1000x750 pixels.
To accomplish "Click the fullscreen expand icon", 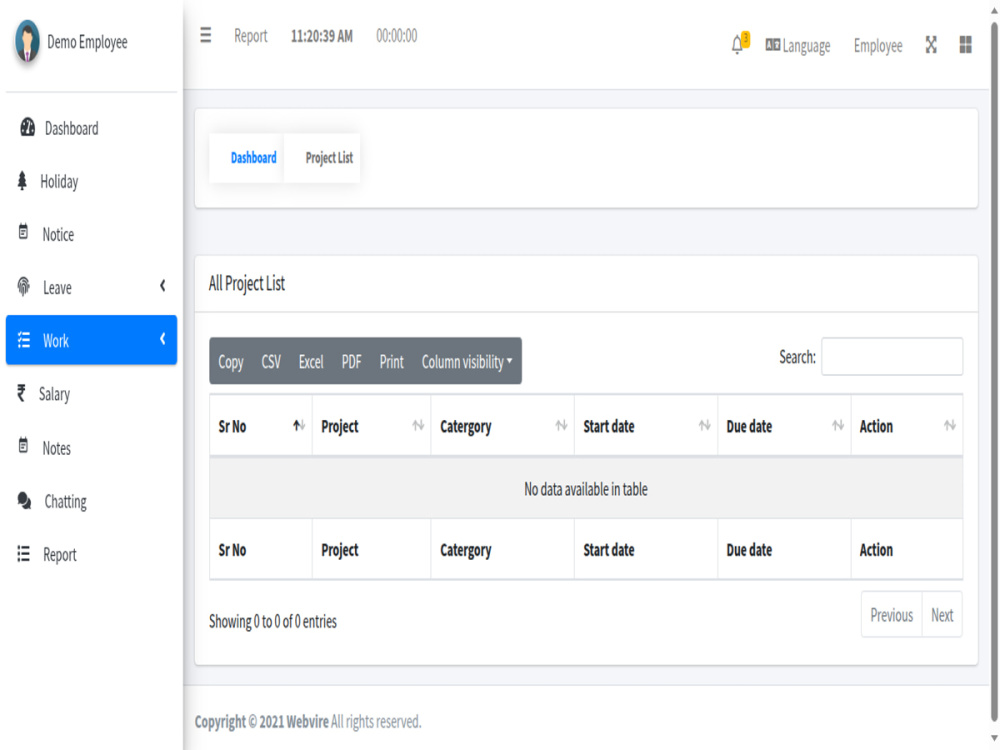I will point(931,45).
